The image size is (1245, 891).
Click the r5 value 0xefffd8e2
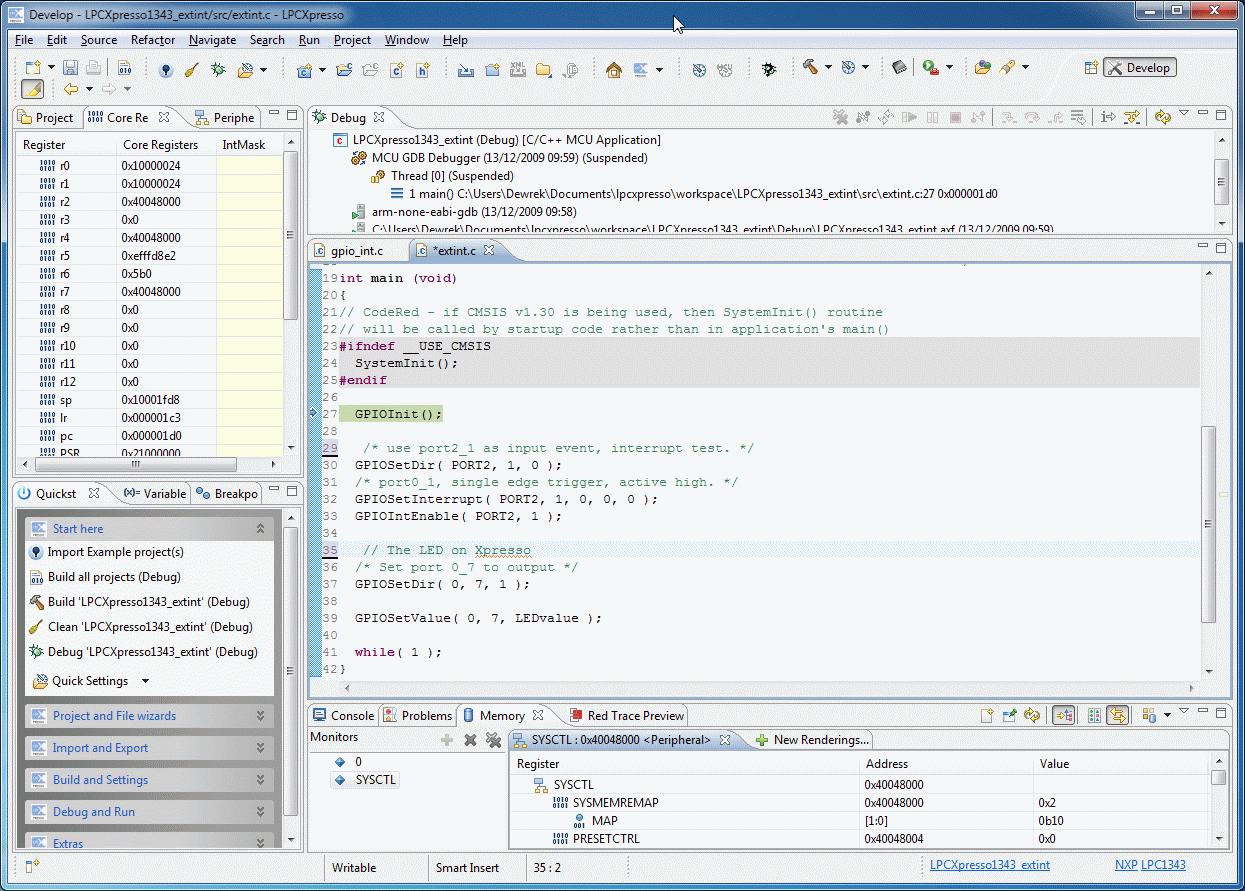point(149,256)
